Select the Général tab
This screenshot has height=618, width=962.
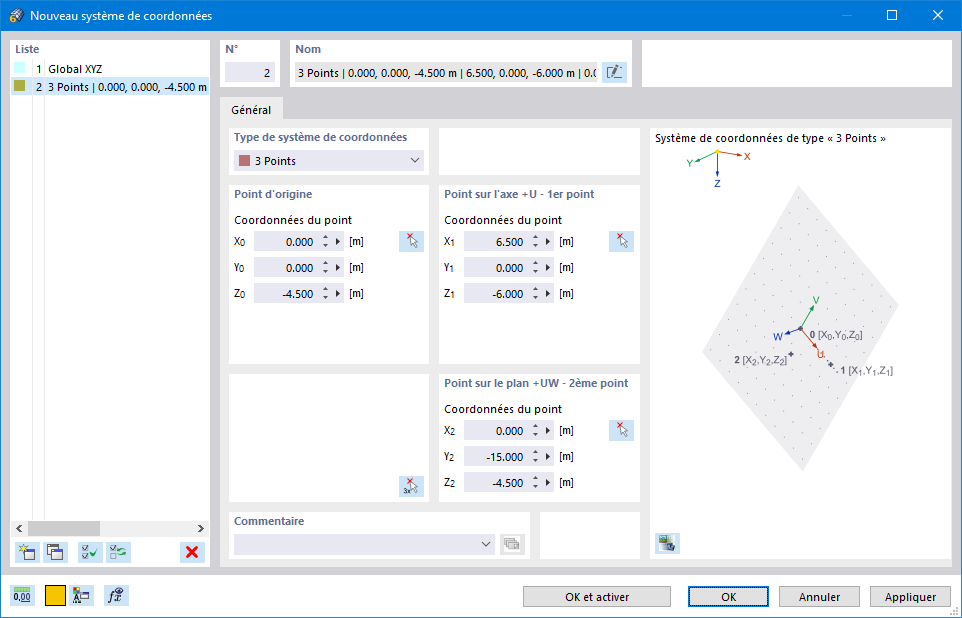(251, 110)
